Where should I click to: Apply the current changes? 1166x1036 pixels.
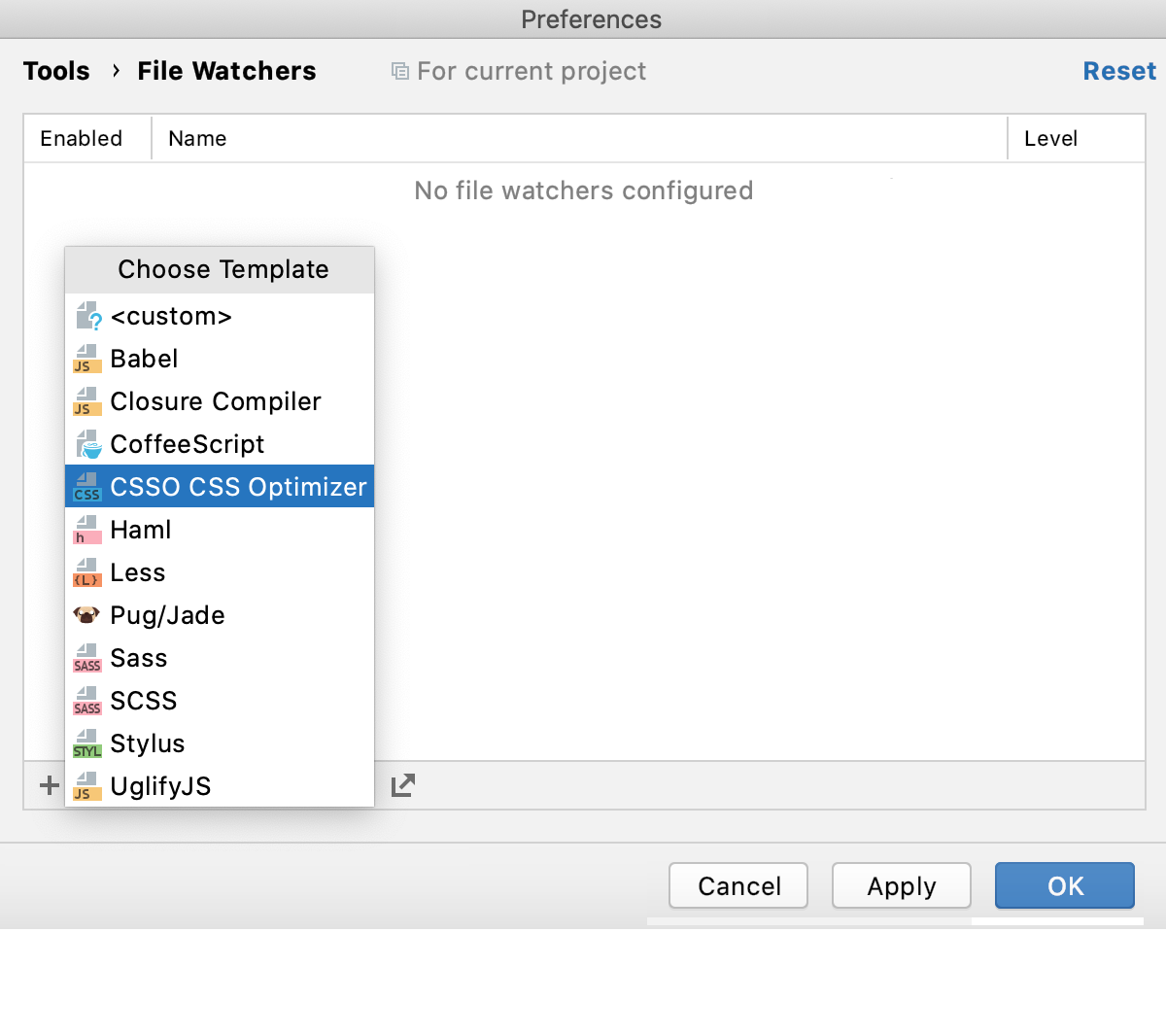[901, 885]
